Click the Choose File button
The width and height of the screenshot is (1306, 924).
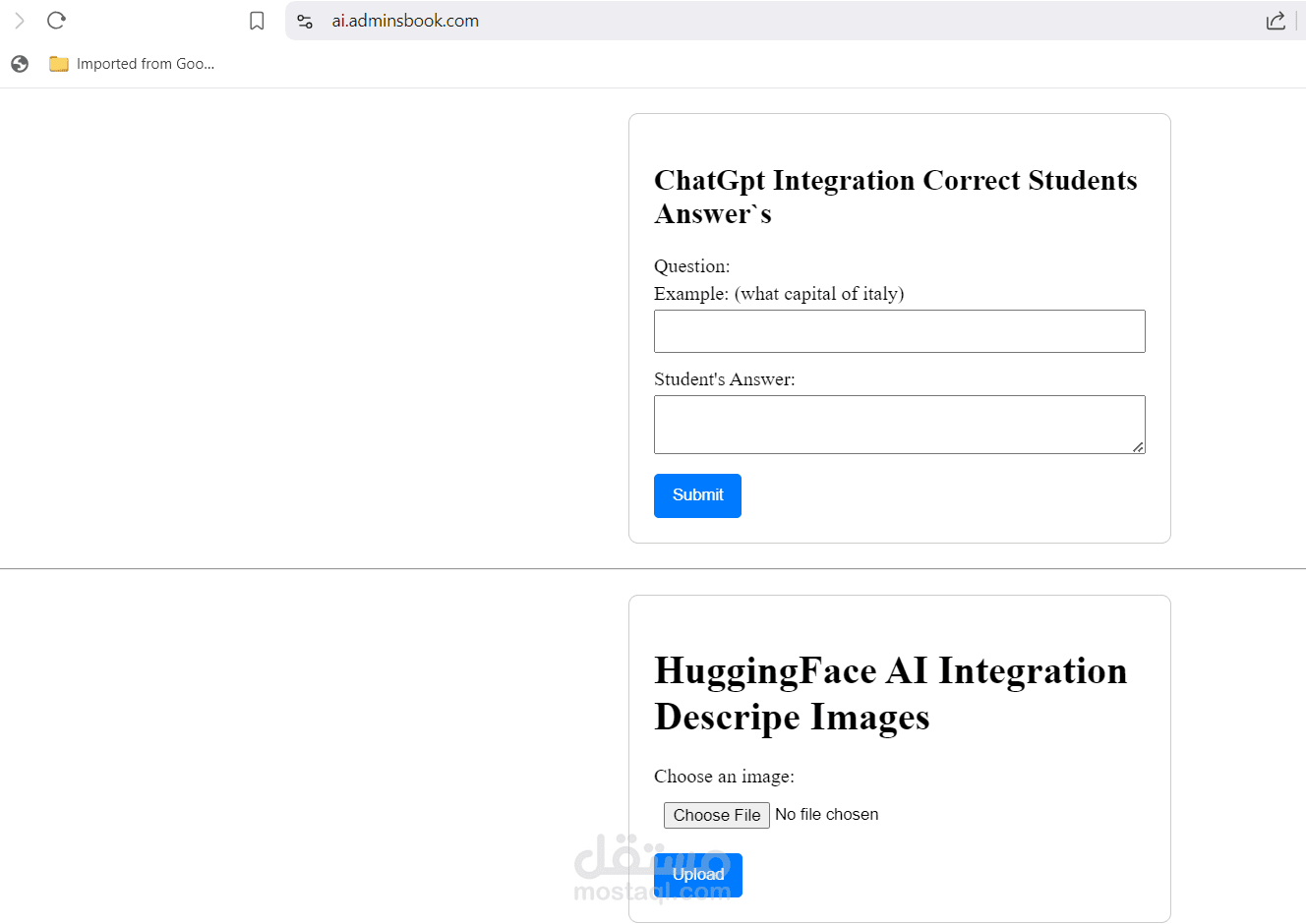(717, 815)
